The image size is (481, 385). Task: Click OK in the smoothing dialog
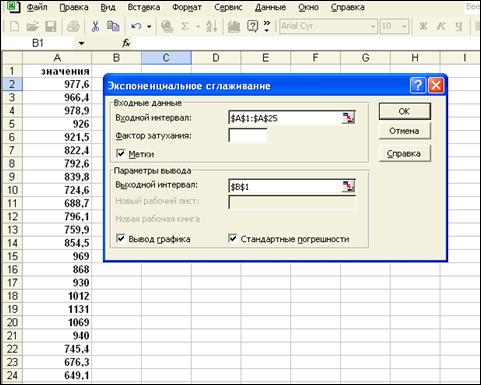pyautogui.click(x=404, y=111)
